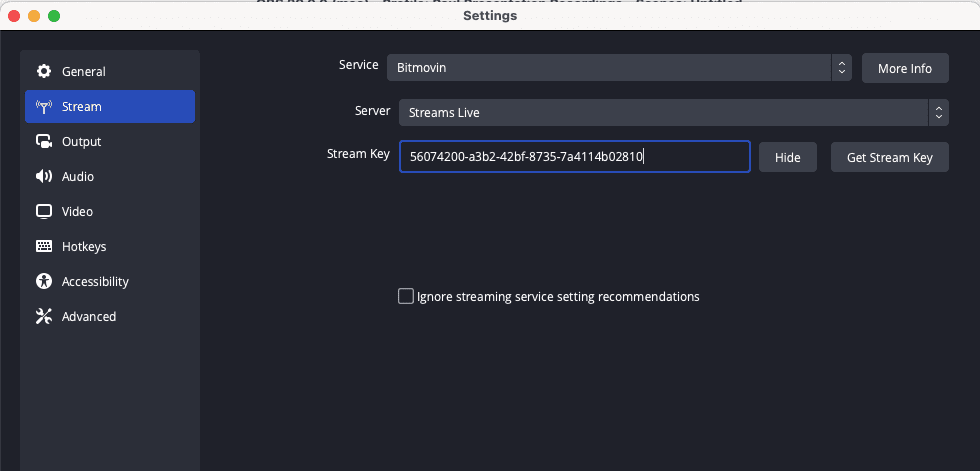The height and width of the screenshot is (471, 980).
Task: Open Hotkeys settings section
Action: click(x=110, y=247)
